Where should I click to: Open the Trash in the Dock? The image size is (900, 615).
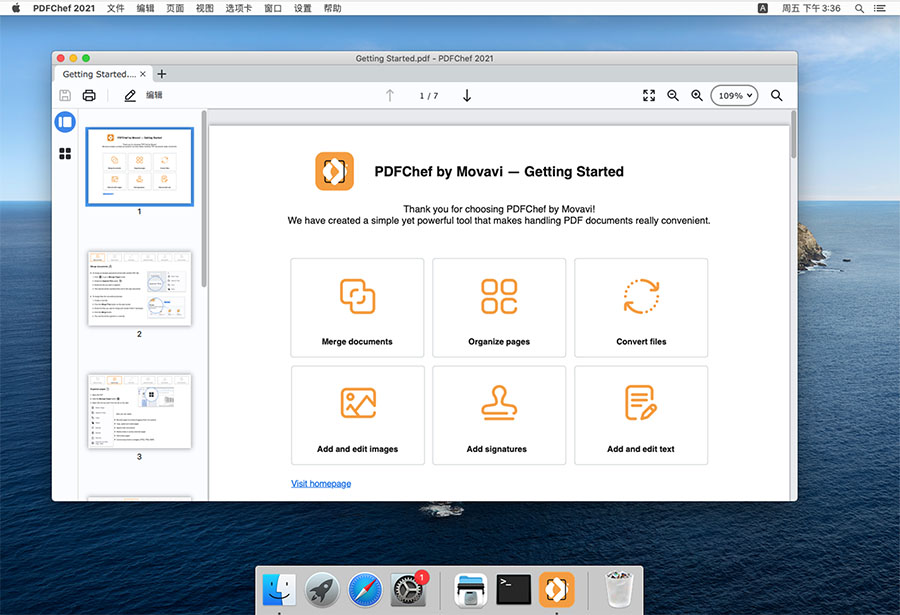[x=619, y=590]
